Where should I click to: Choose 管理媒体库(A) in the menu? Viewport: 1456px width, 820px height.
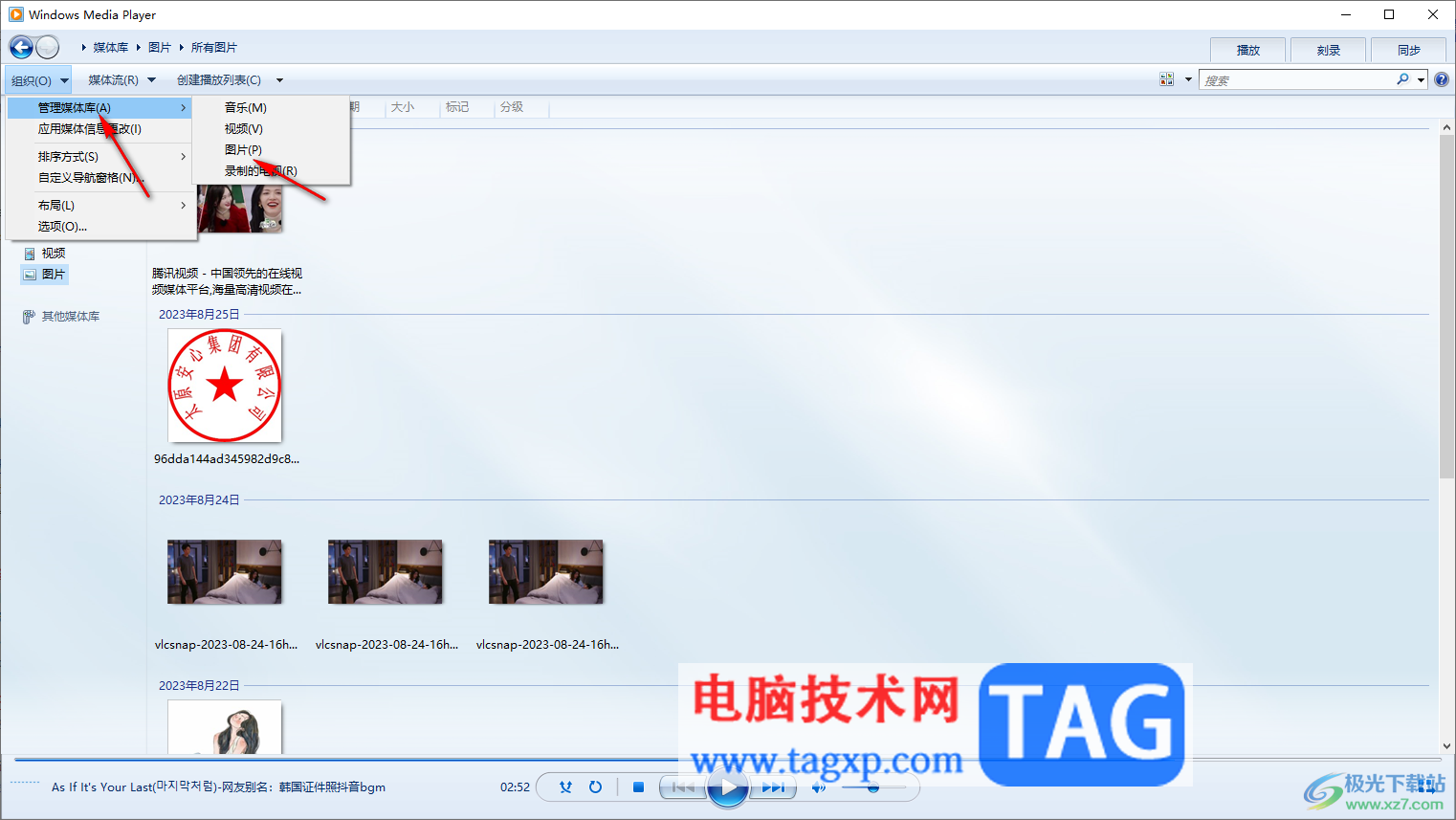pos(99,108)
